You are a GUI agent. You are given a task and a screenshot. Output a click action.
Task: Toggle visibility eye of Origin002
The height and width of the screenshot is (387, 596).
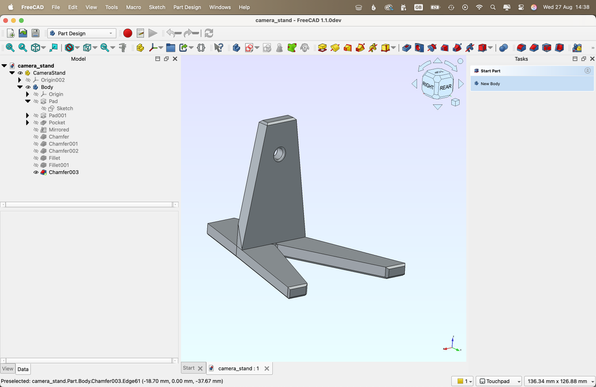click(28, 80)
